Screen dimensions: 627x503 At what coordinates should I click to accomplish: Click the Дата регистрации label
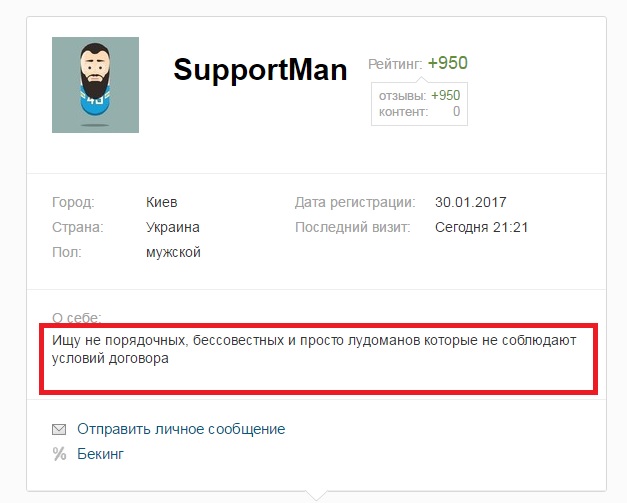tap(355, 202)
